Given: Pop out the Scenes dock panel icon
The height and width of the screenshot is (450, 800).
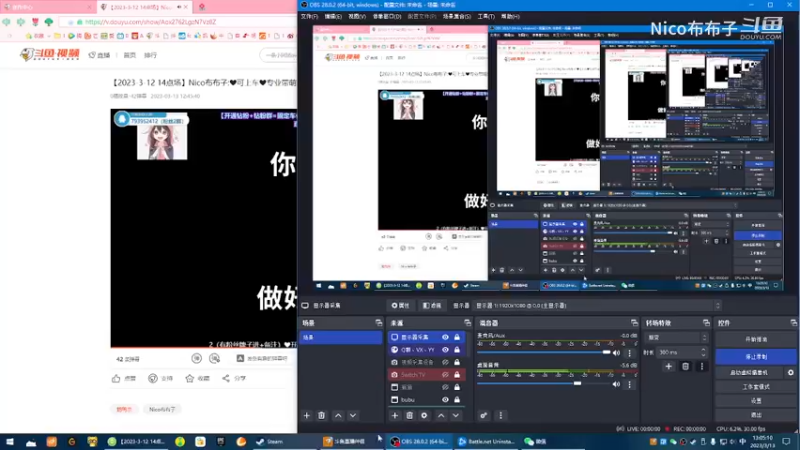Looking at the screenshot, I should click(x=379, y=323).
